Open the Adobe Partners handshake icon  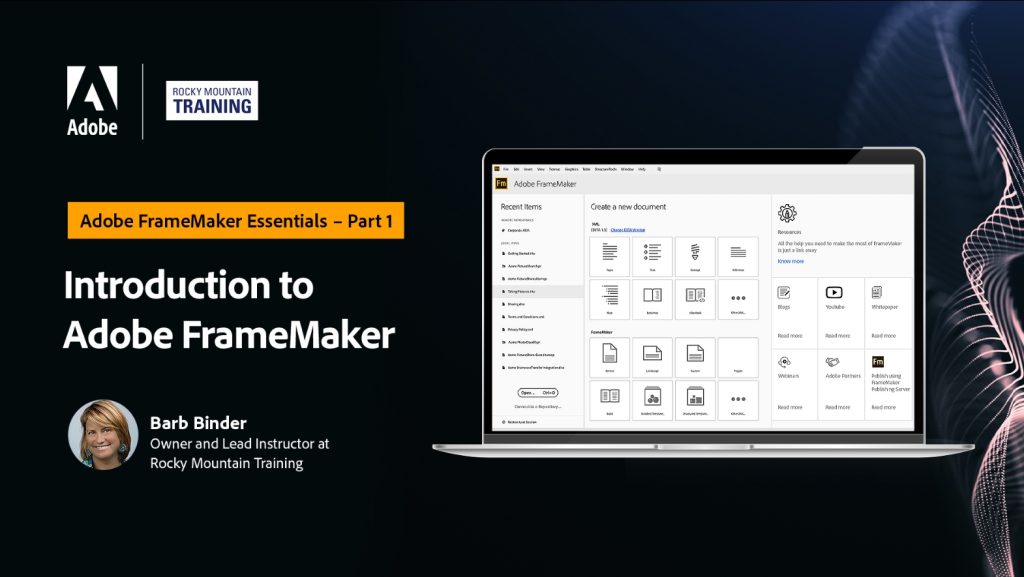click(x=832, y=362)
